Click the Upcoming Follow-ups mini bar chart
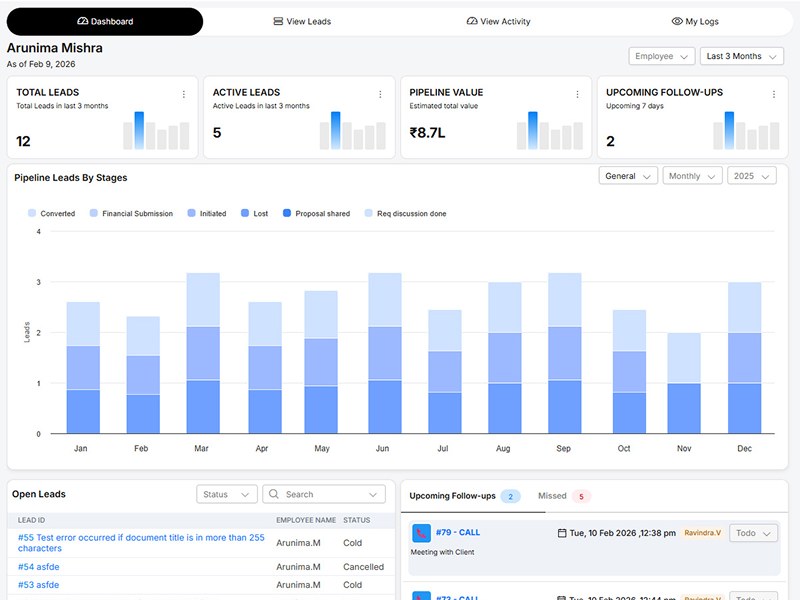Viewport: 800px width, 600px height. coord(746,131)
